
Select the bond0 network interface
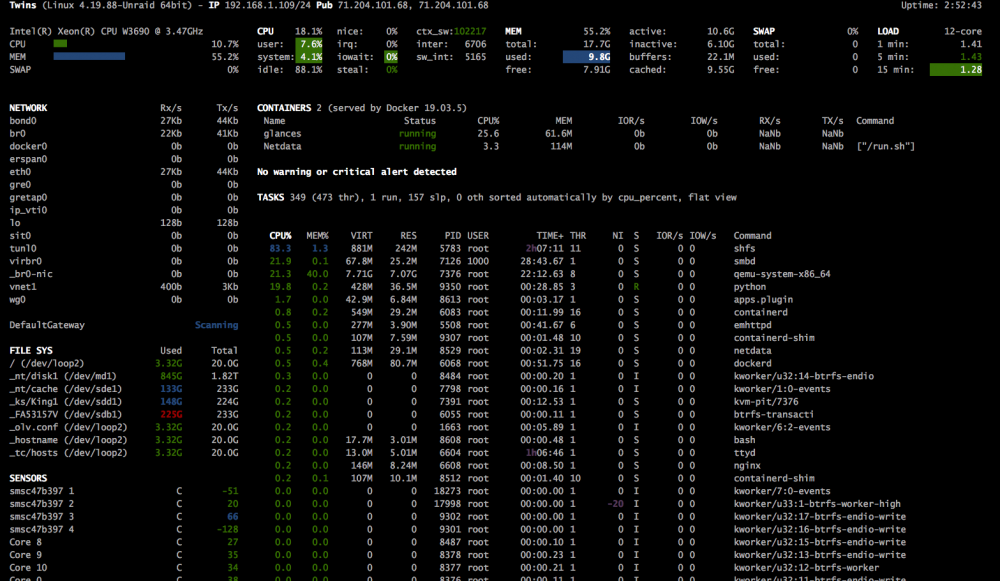click(22, 121)
